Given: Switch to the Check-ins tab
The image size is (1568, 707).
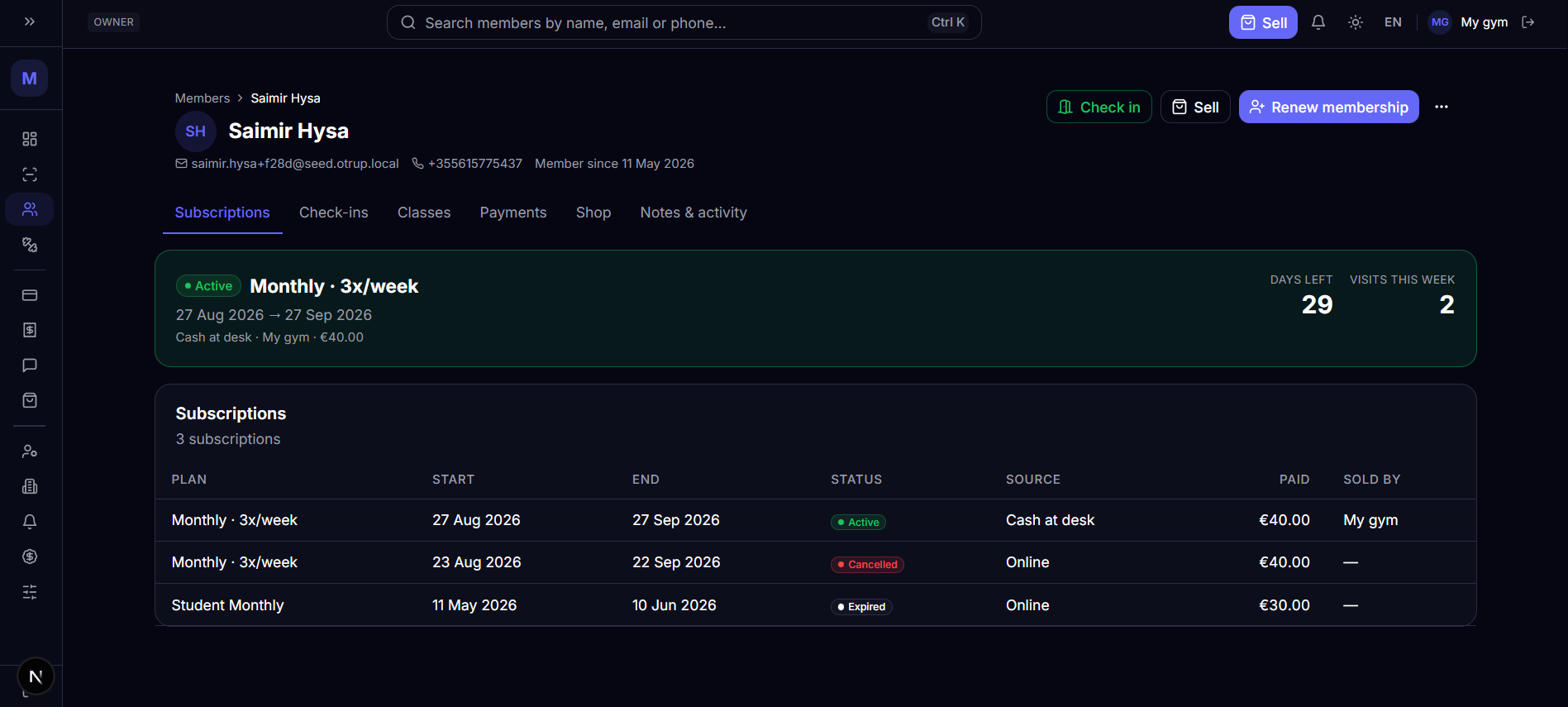Looking at the screenshot, I should (x=334, y=213).
